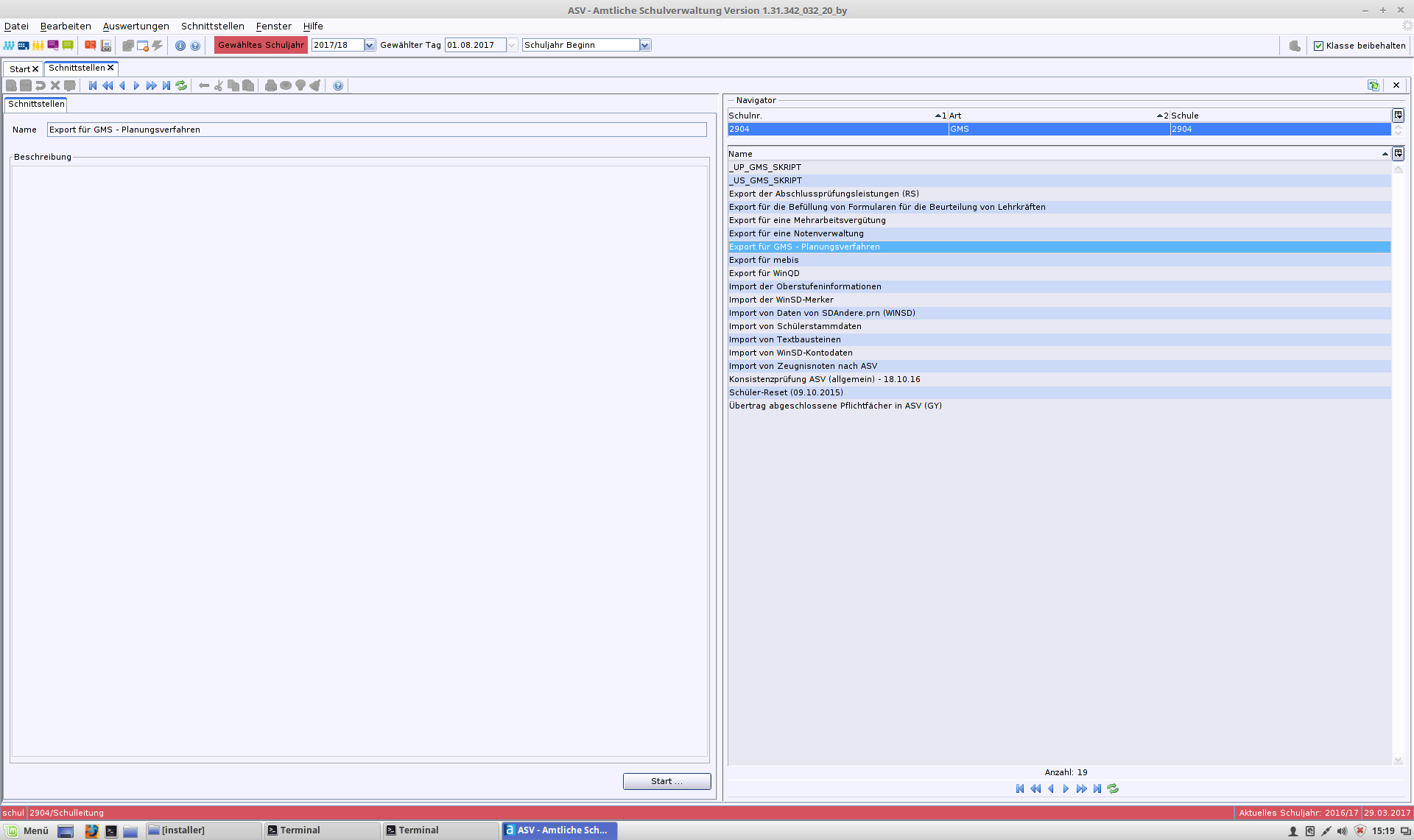The height and width of the screenshot is (840, 1414).
Task: Close the Schnittstellen tab
Action: 110,68
